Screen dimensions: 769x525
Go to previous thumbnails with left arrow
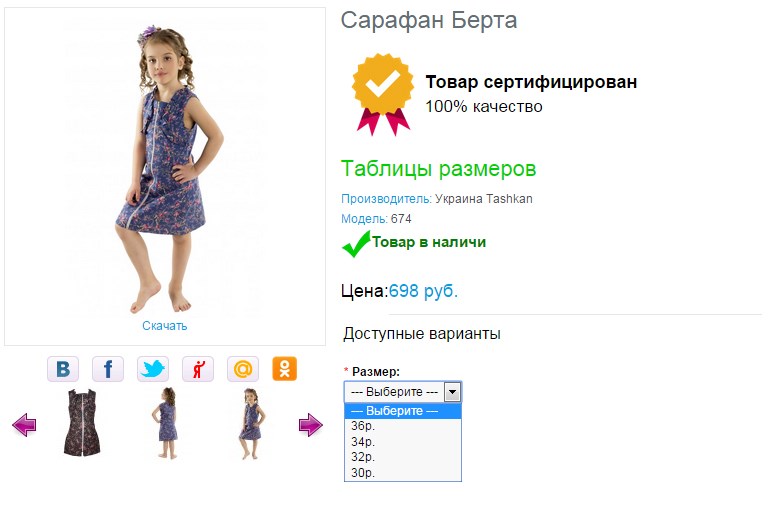[x=24, y=426]
